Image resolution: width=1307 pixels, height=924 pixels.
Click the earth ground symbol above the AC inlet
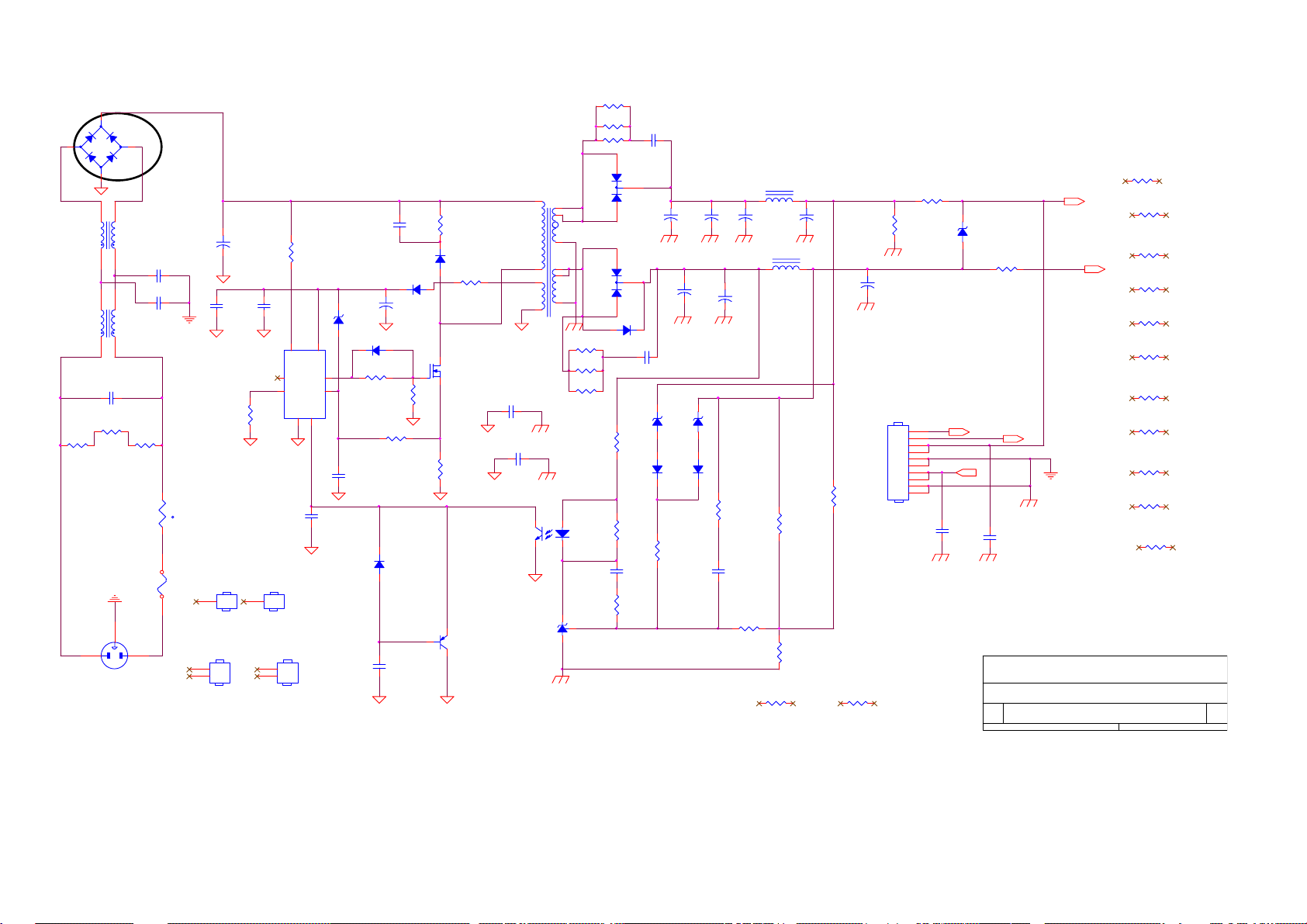[115, 598]
